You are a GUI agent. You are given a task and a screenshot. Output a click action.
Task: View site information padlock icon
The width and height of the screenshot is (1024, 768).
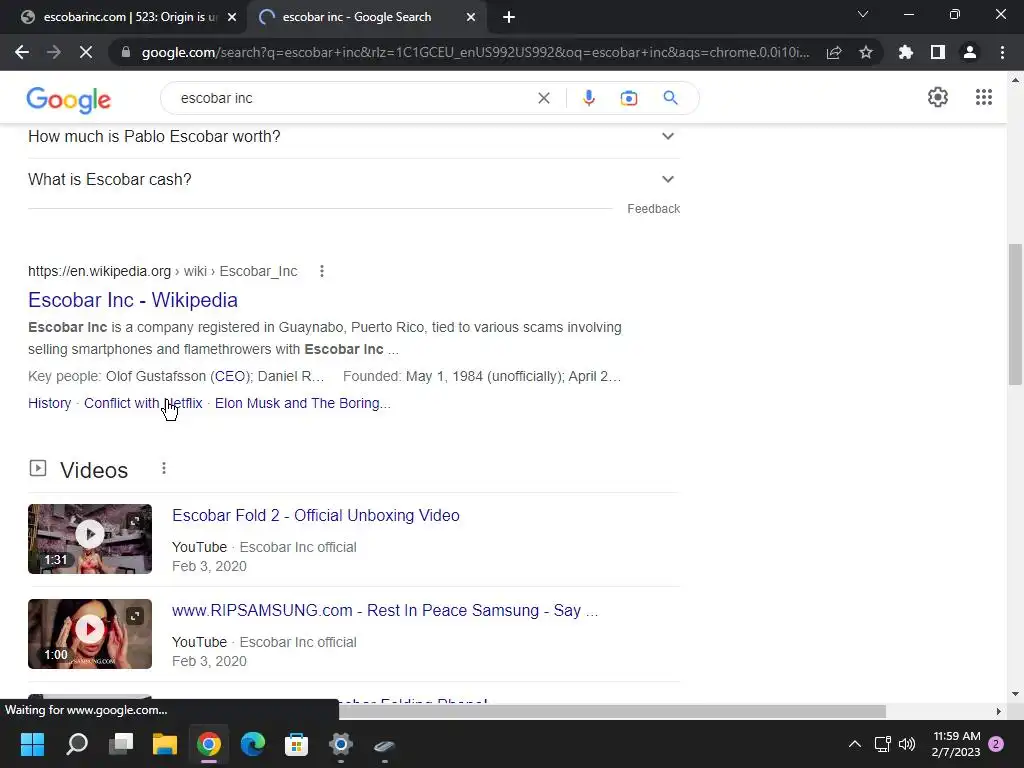pos(126,52)
